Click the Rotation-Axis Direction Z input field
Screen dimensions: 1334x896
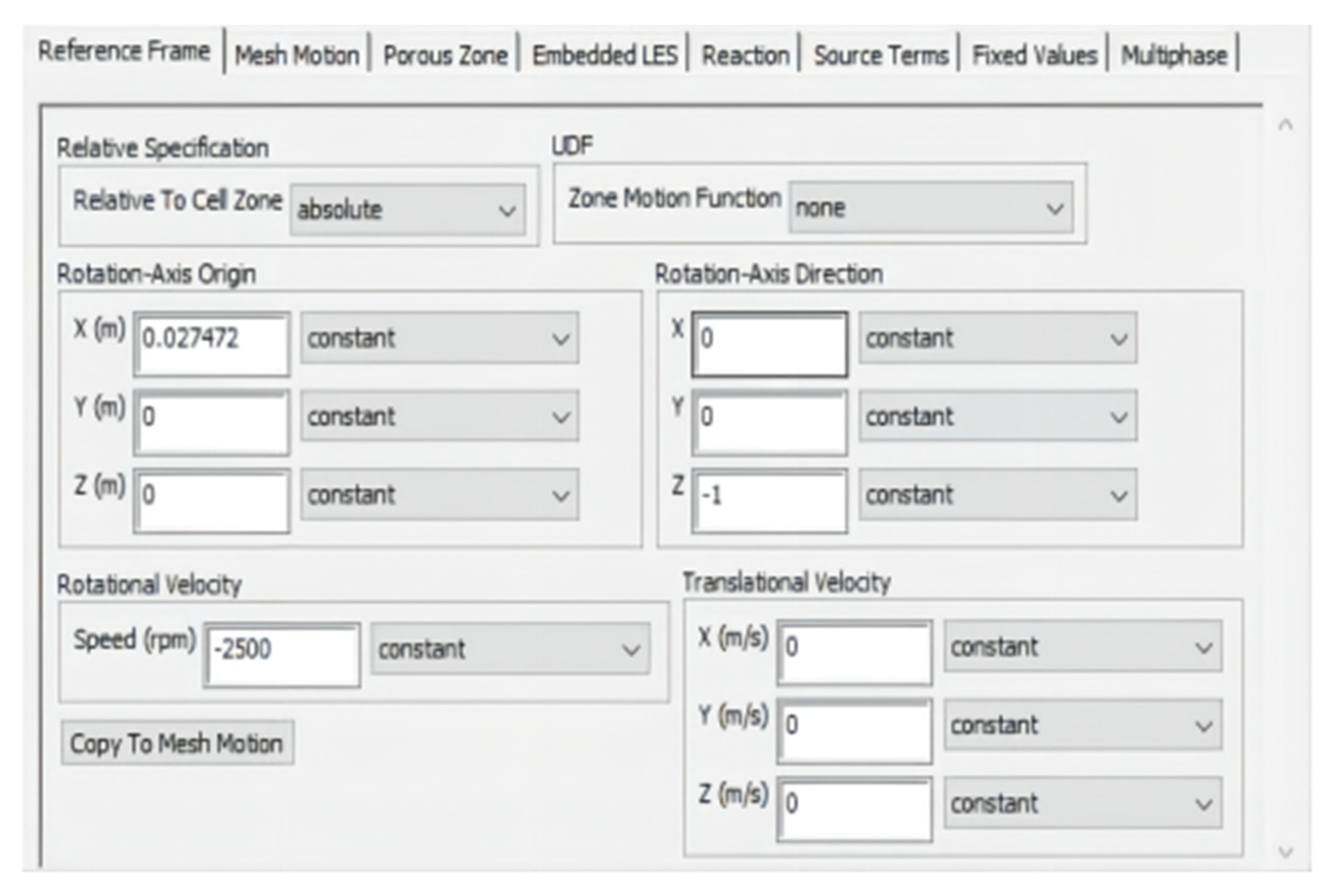[x=770, y=501]
